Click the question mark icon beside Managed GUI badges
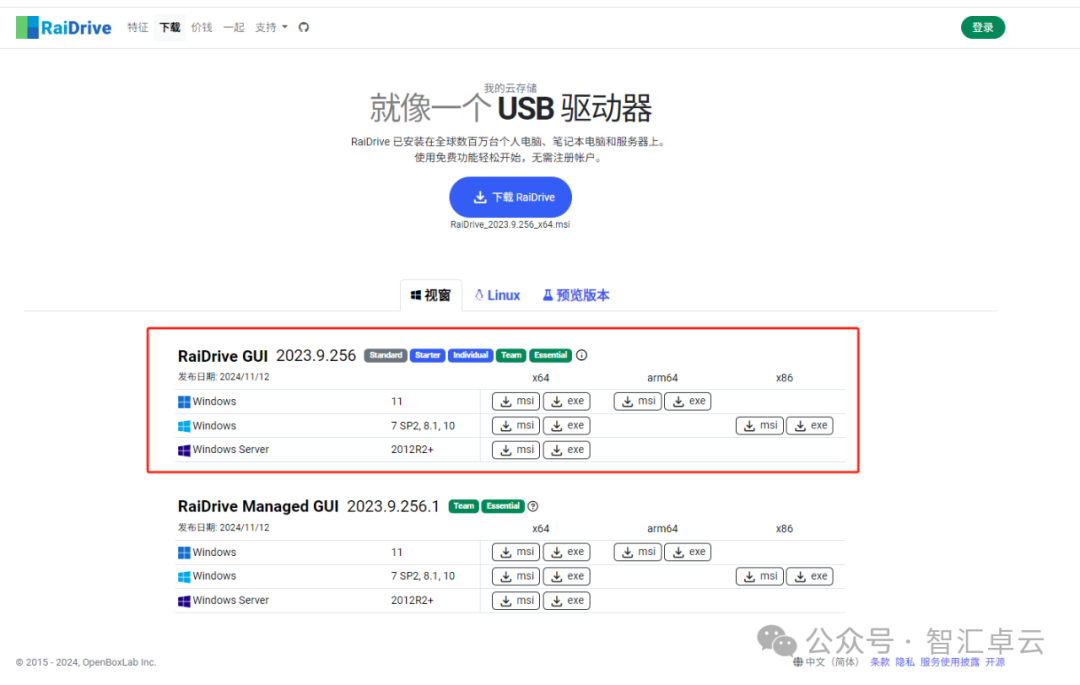This screenshot has height=685, width=1080. click(532, 506)
